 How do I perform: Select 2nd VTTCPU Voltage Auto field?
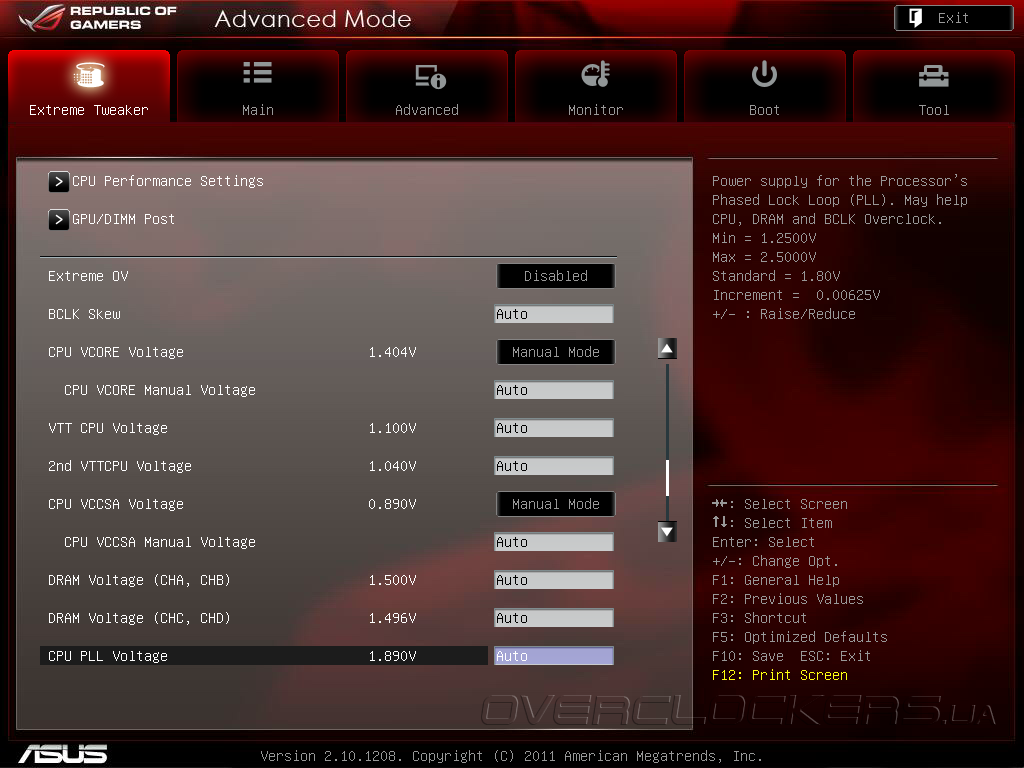554,466
